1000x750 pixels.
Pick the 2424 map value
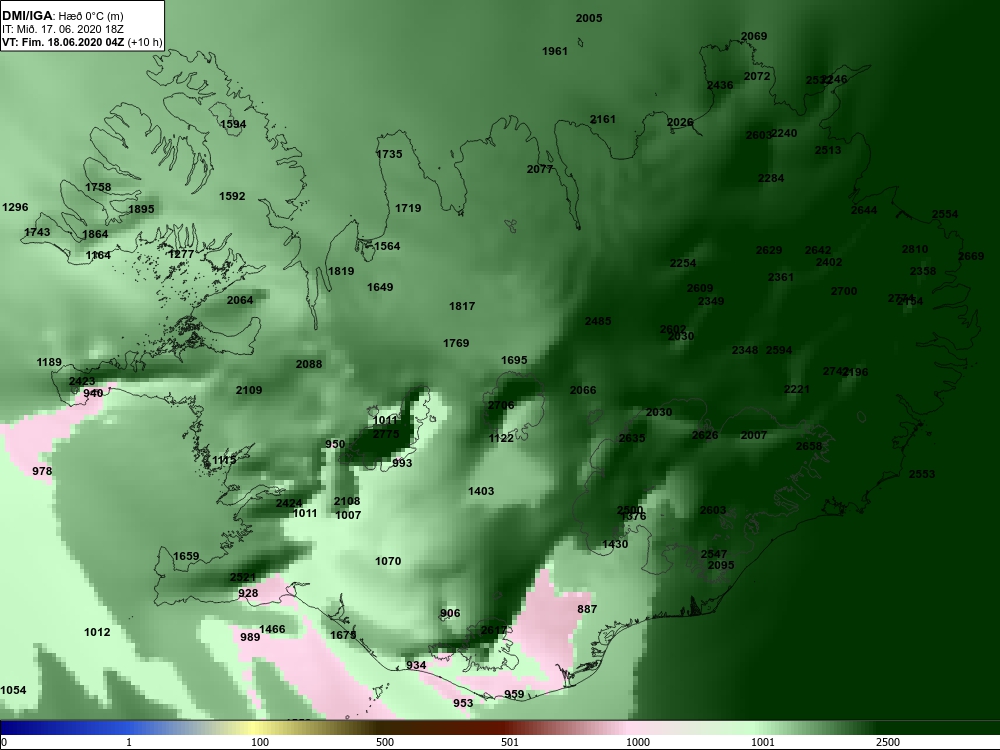288,504
